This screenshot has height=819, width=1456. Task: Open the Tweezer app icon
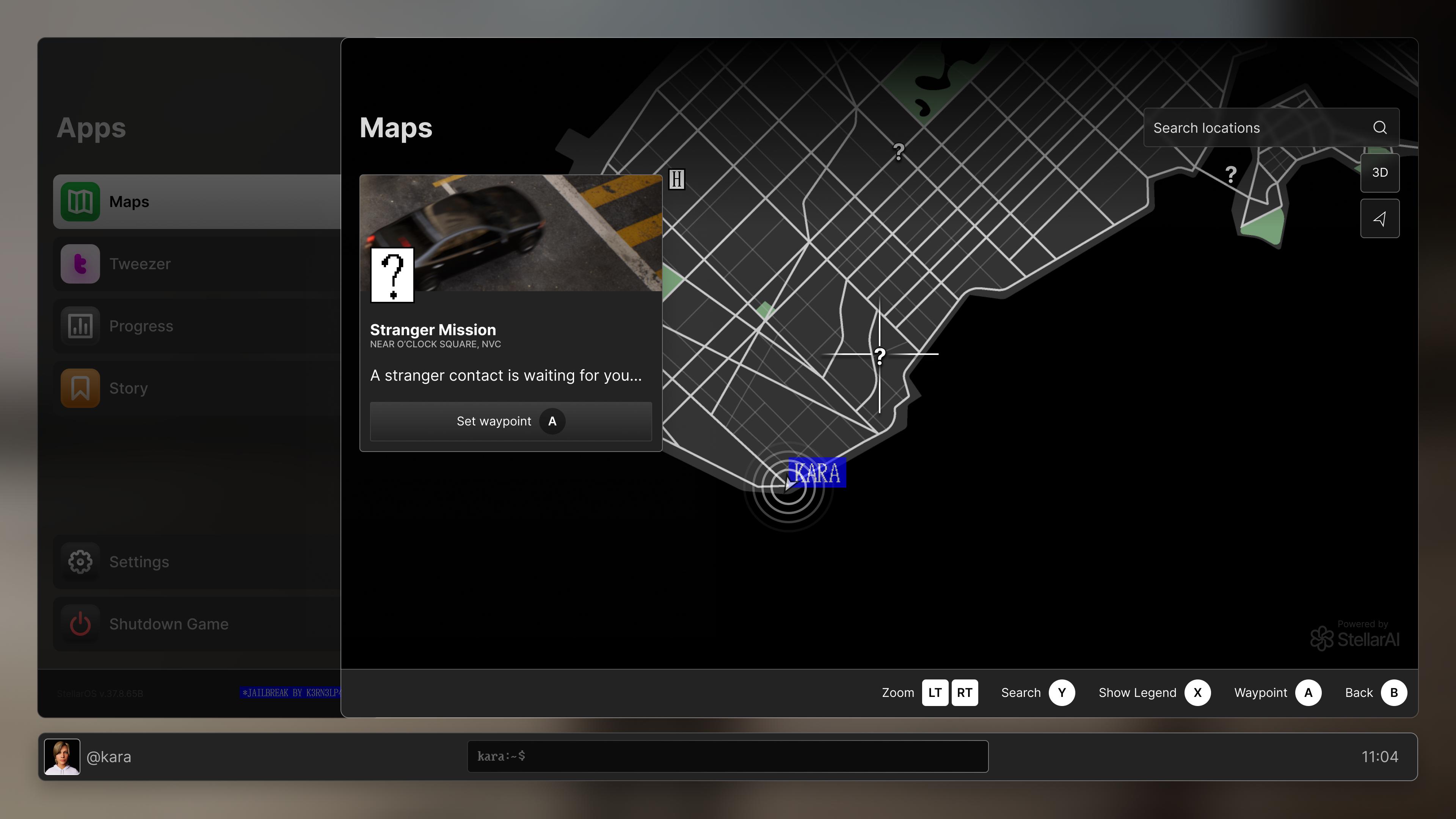80,264
